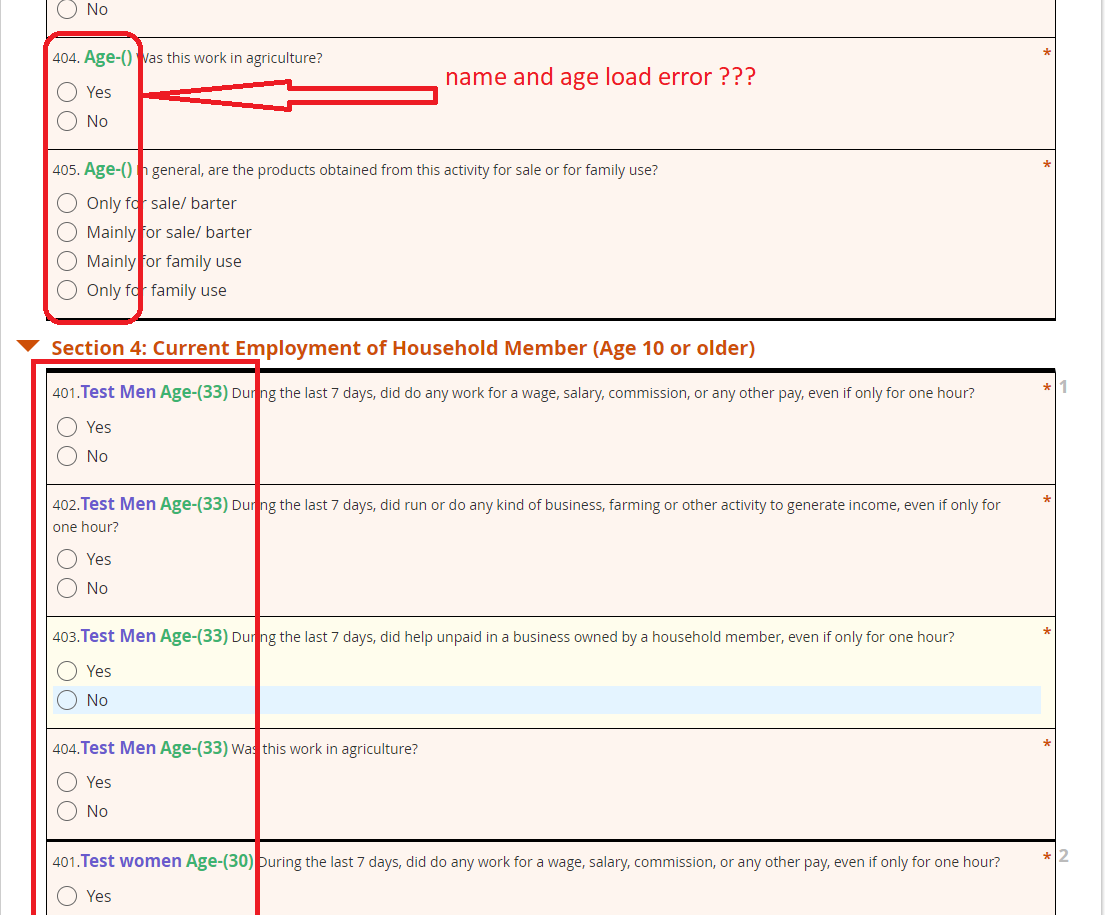Select No for Test Men question 401
1105x915 pixels.
67,455
